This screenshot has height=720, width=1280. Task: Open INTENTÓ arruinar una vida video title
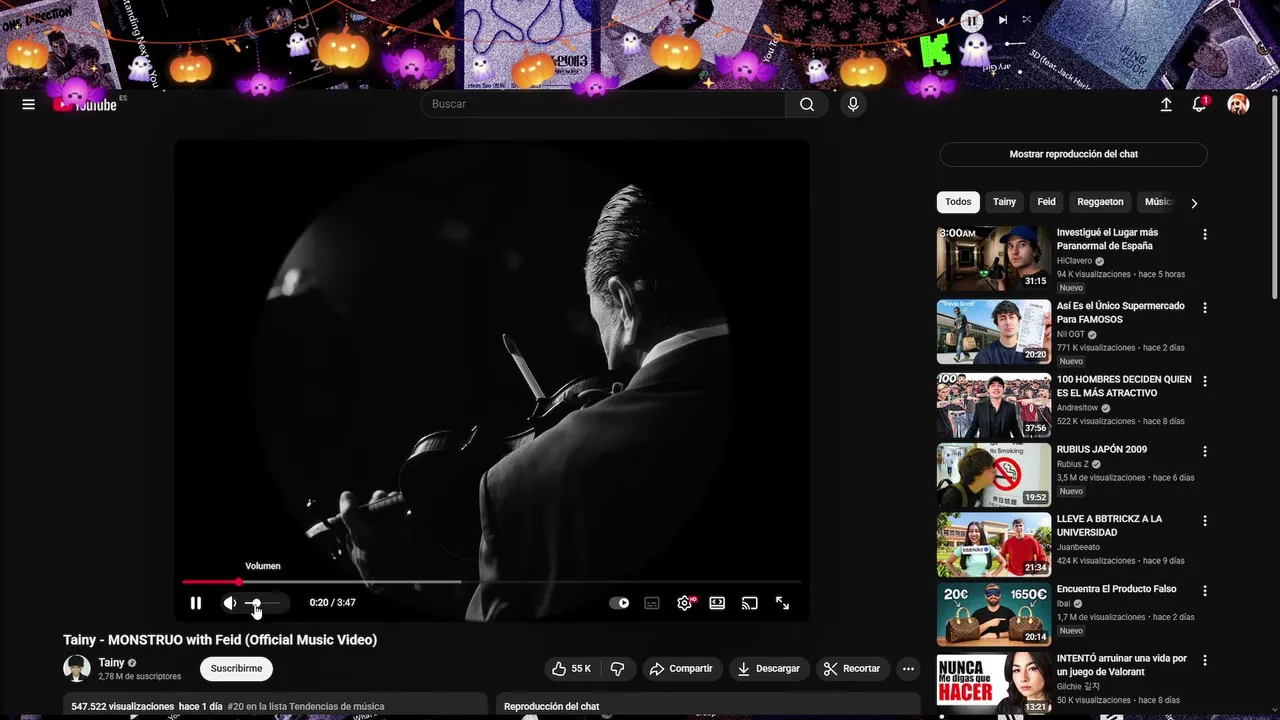[1122, 665]
